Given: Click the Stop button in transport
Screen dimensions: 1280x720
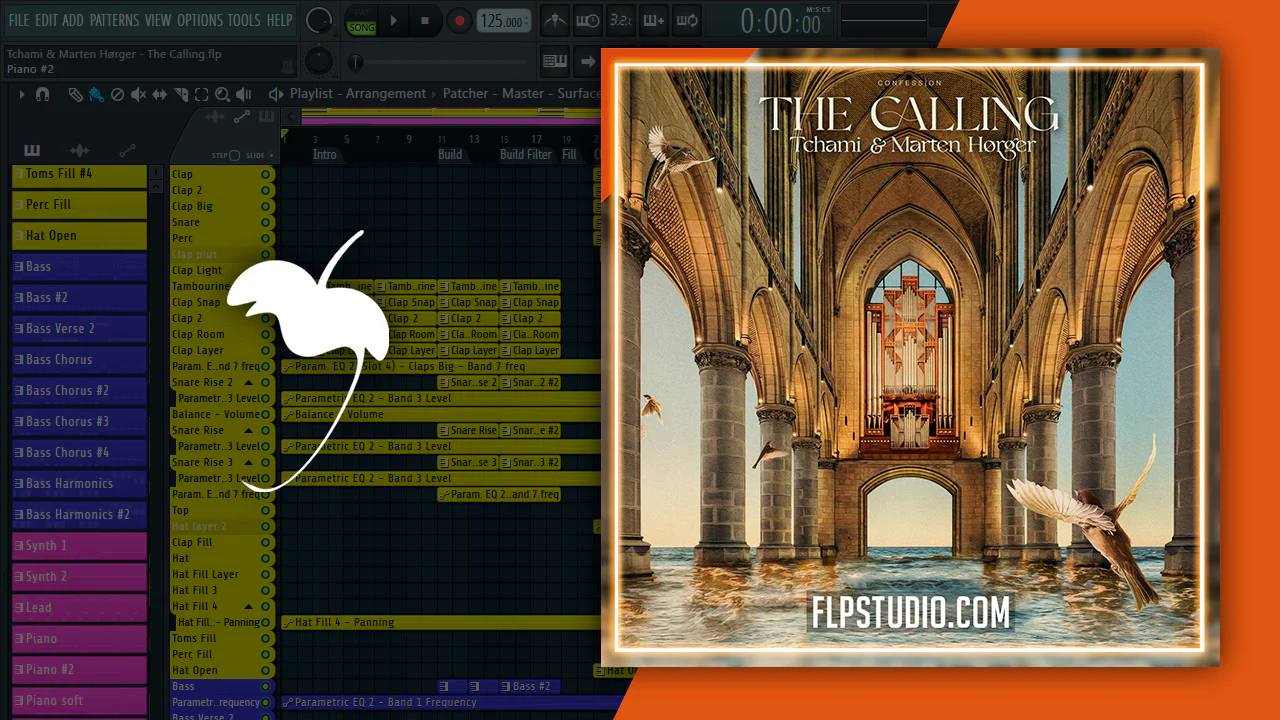Looking at the screenshot, I should coord(425,21).
